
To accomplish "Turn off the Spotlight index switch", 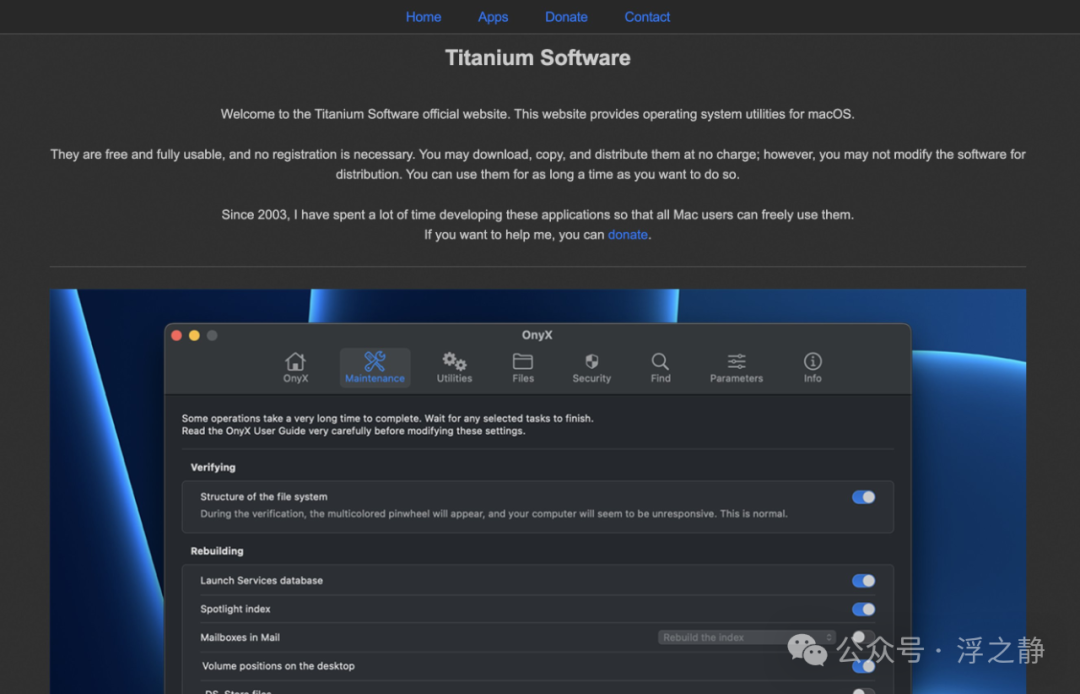I will coord(863,609).
